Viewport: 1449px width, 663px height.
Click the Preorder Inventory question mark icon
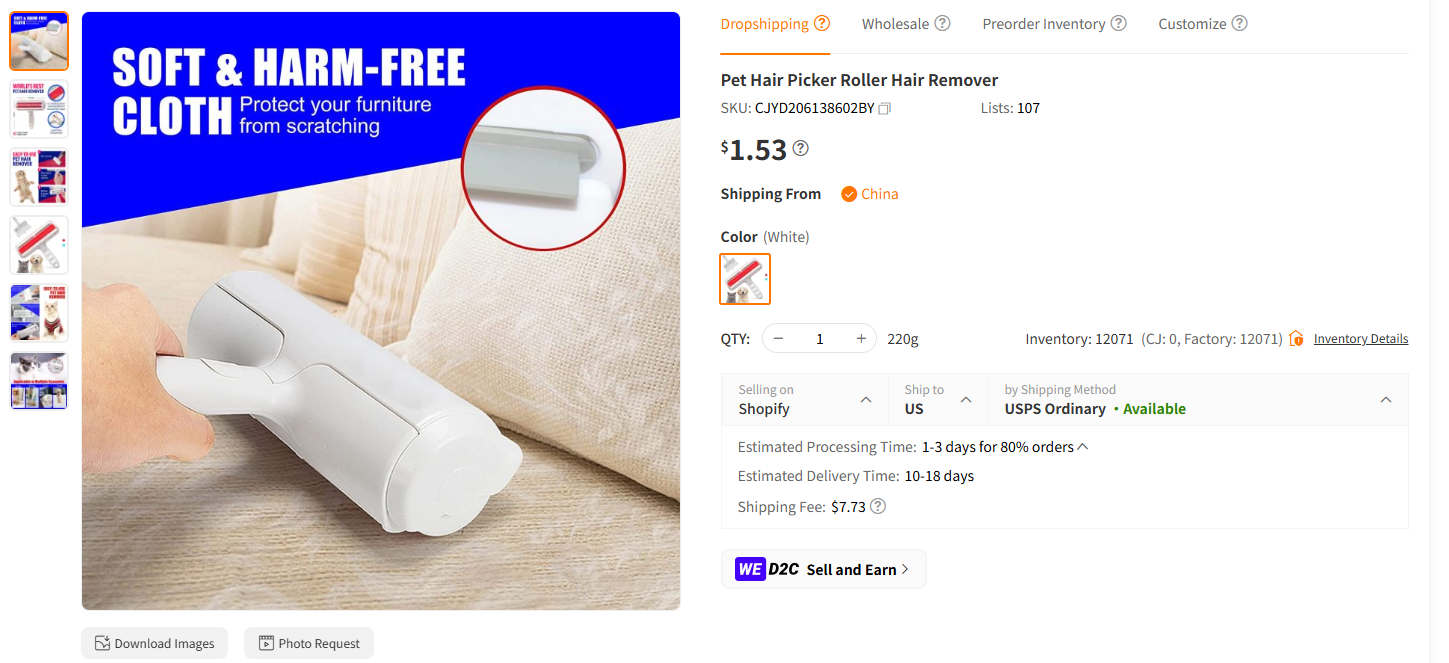pos(1118,23)
